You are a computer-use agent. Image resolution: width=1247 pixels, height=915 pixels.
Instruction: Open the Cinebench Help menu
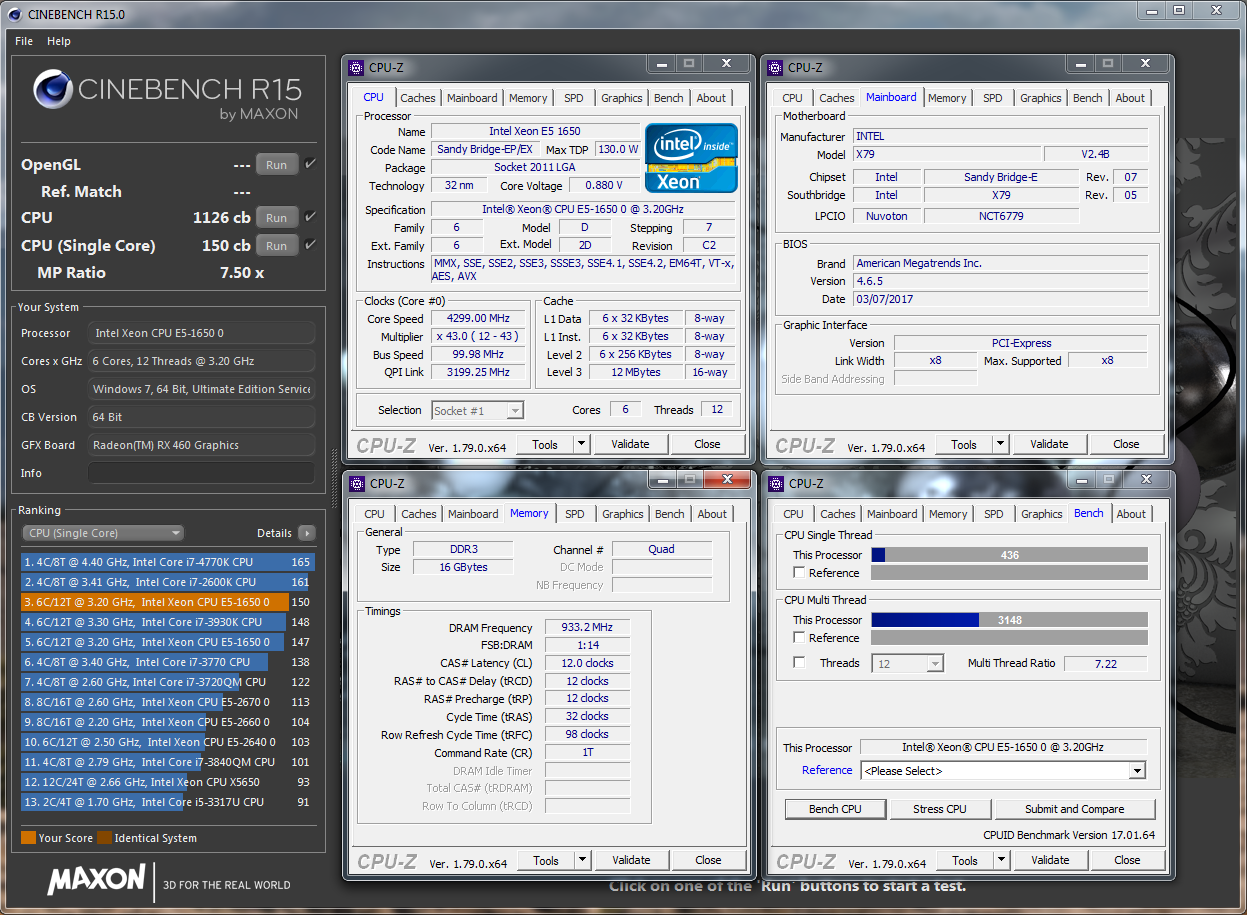point(59,41)
